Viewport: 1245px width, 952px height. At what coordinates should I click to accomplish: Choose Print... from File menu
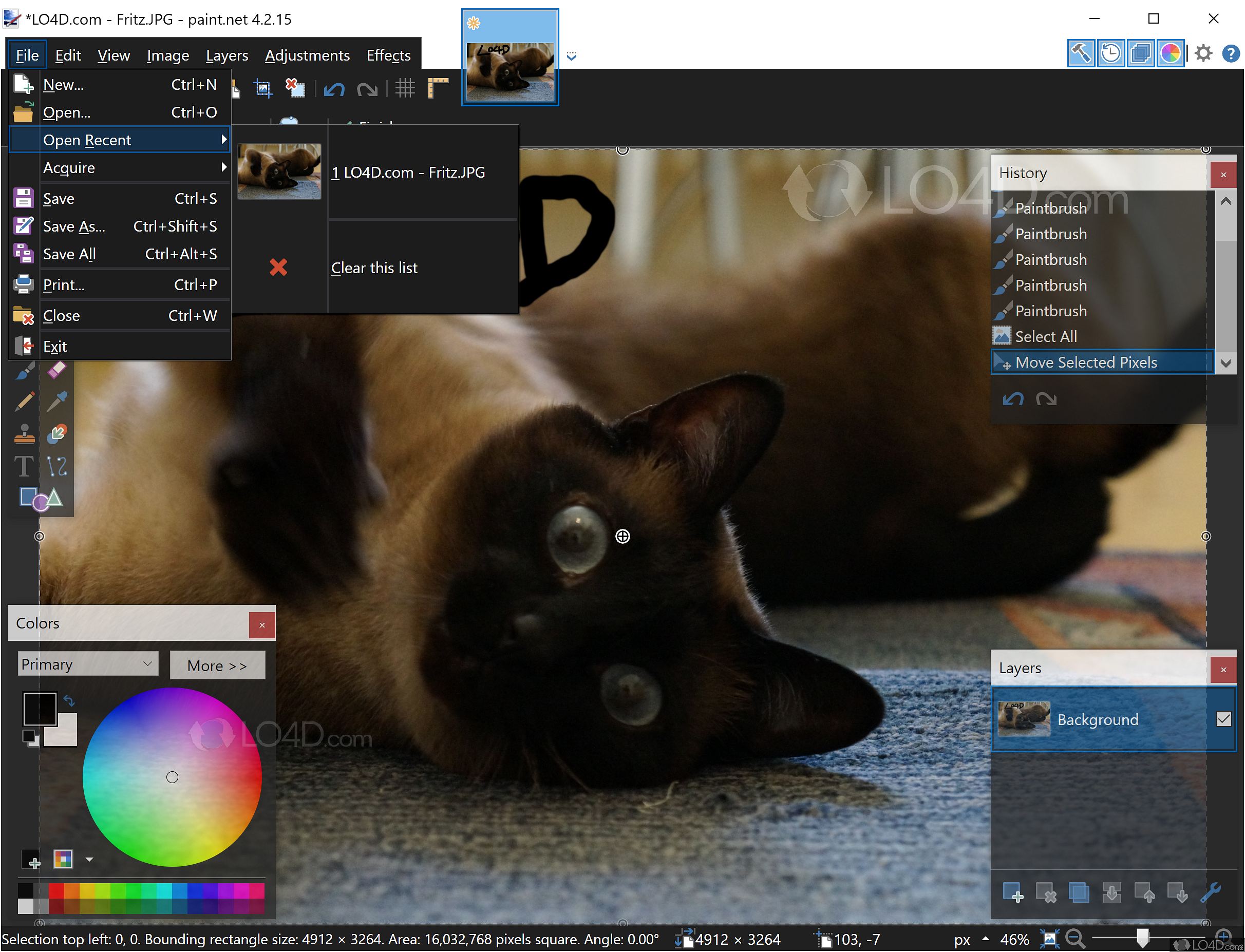(120, 284)
